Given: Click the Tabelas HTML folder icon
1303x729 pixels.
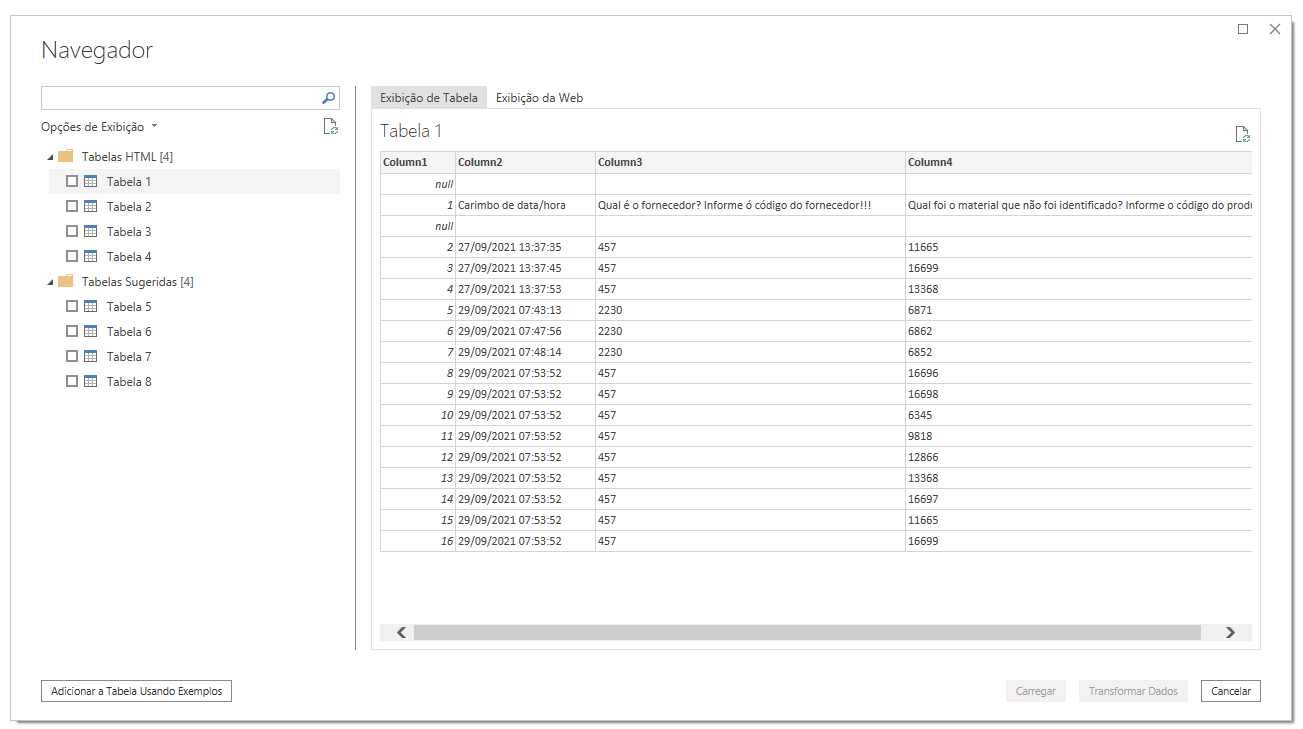Looking at the screenshot, I should 66,157.
